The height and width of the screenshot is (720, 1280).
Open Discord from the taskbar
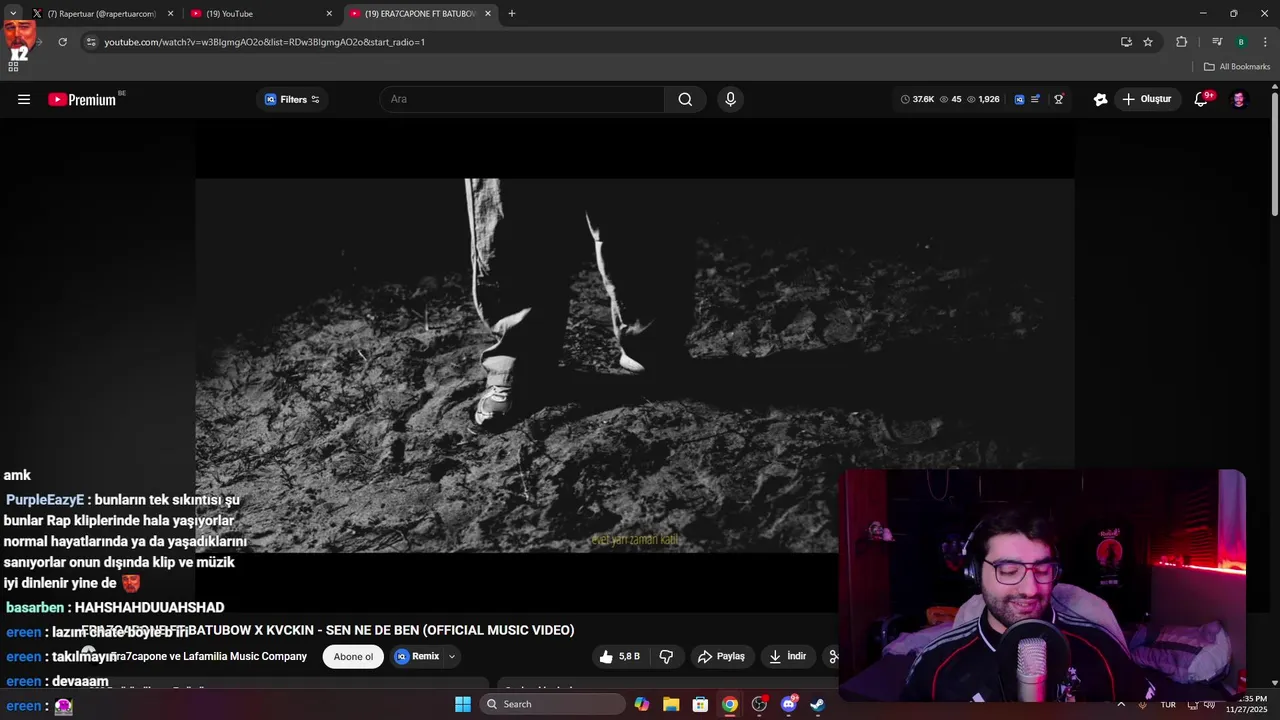[788, 704]
